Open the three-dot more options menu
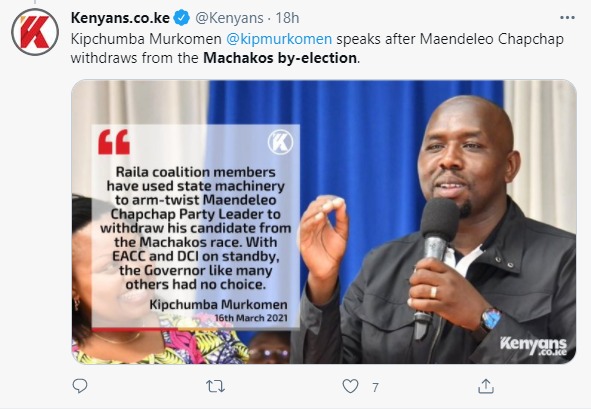This screenshot has height=409, width=591. click(567, 18)
